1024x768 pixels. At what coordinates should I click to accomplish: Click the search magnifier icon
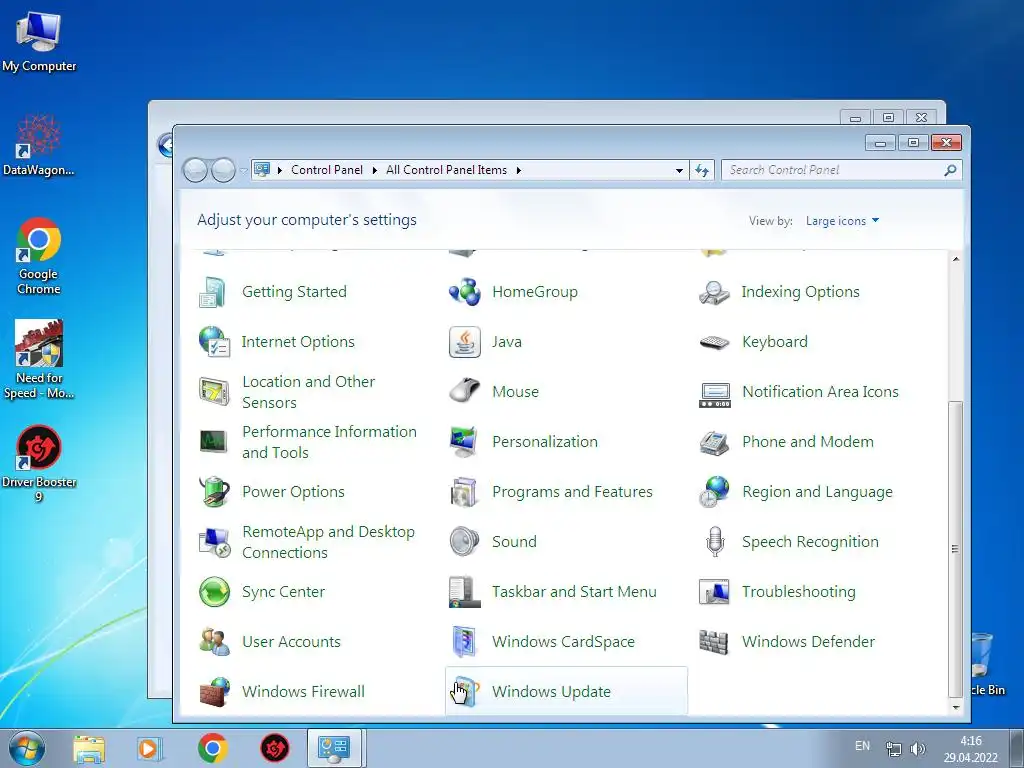point(950,170)
